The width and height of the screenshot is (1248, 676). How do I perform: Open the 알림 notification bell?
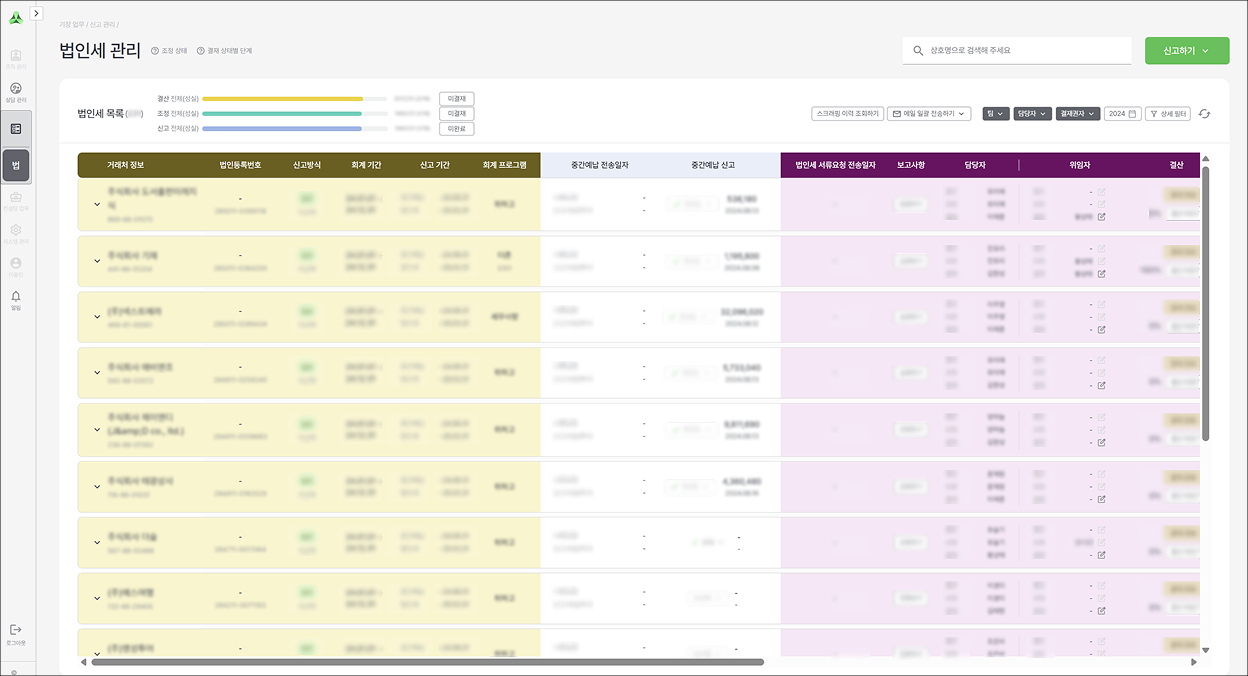click(16, 297)
